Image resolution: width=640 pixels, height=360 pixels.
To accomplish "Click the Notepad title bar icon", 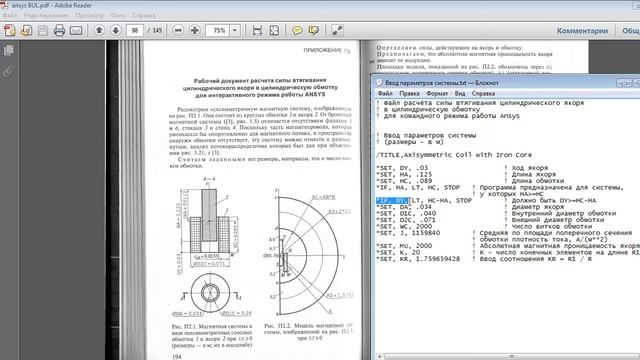I will (379, 83).
